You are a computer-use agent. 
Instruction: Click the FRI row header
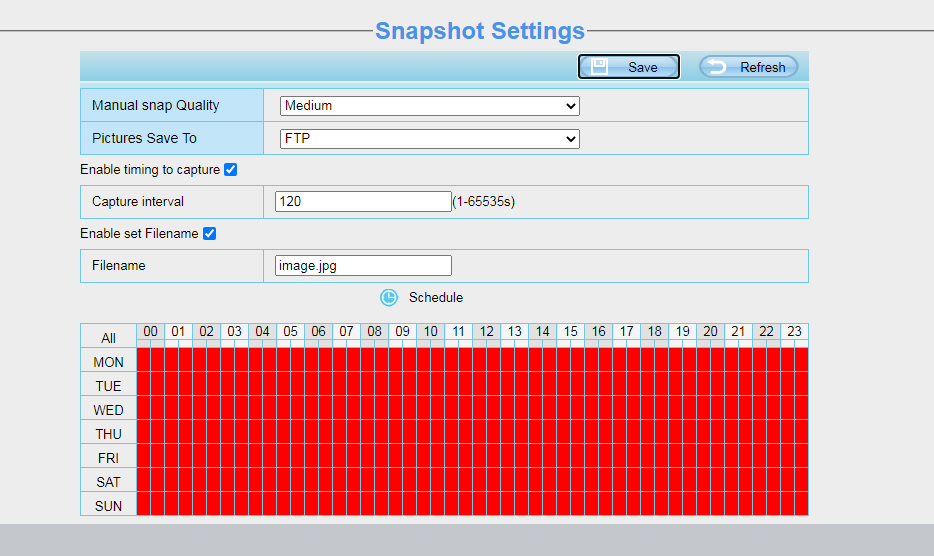pyautogui.click(x=108, y=458)
